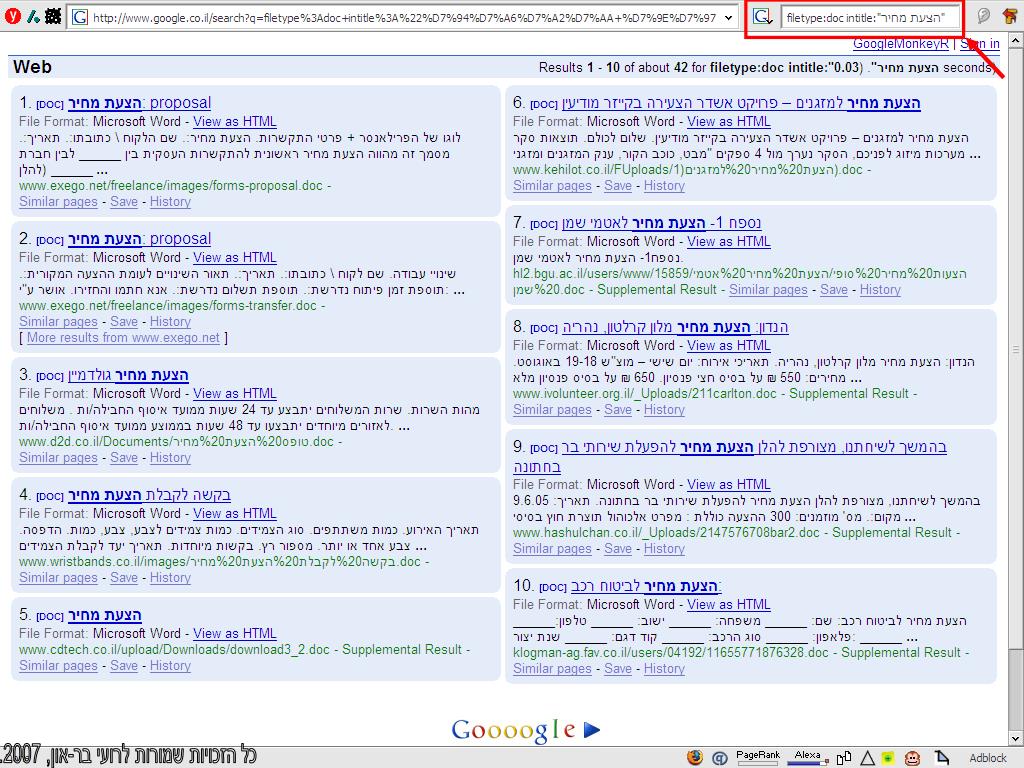The width and height of the screenshot is (1024, 768).
Task: Click the vertical scrollbar up arrow
Action: 1016,40
